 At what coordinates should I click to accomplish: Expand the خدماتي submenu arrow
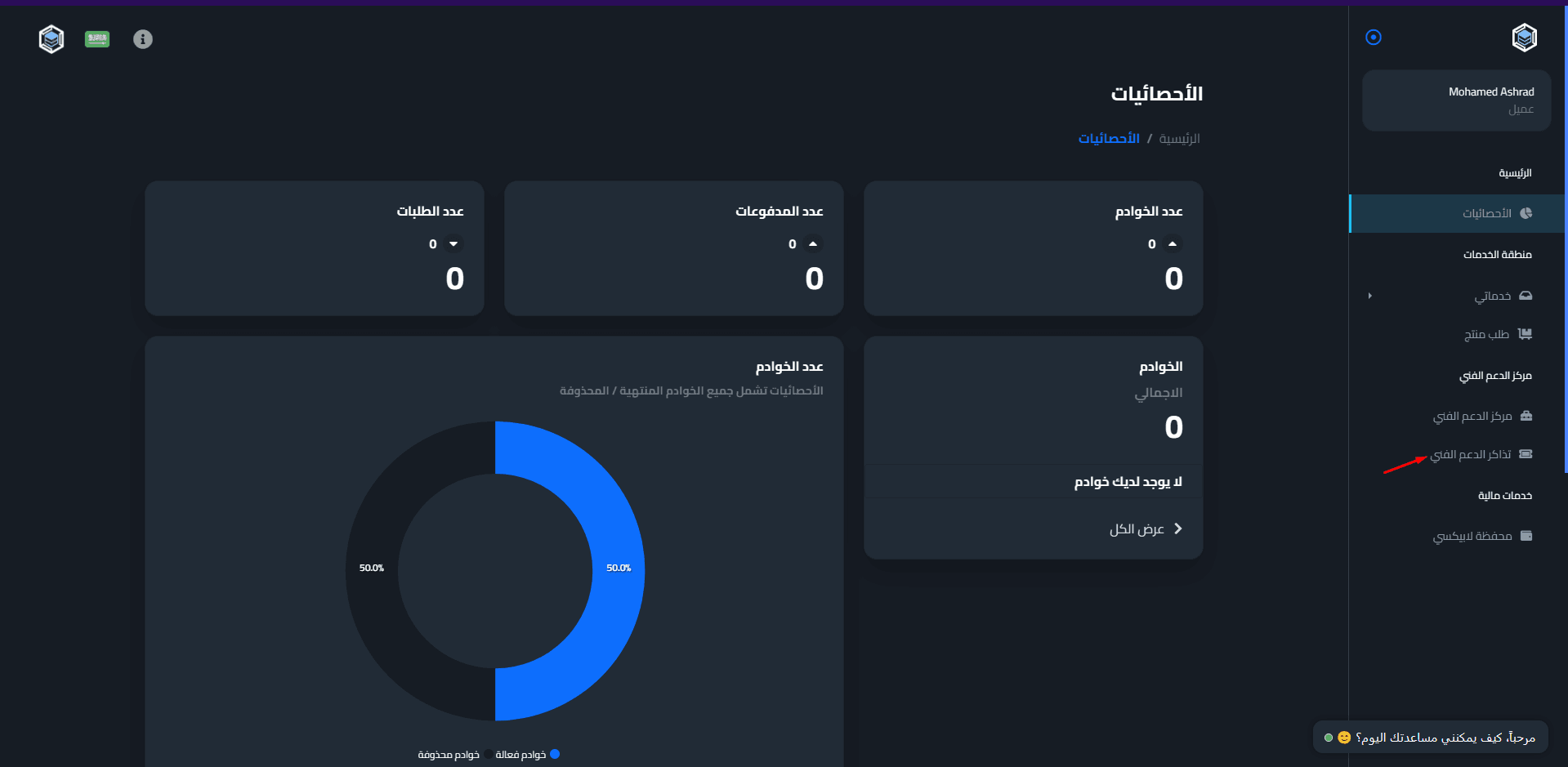tap(1370, 296)
